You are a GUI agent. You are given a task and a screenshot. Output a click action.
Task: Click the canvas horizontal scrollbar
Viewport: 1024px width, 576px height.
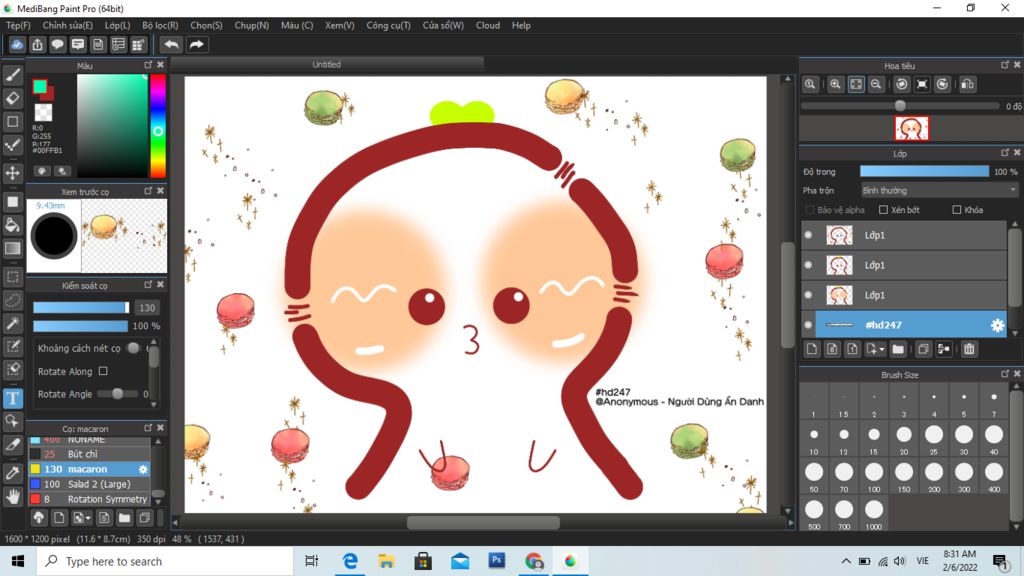click(x=483, y=522)
